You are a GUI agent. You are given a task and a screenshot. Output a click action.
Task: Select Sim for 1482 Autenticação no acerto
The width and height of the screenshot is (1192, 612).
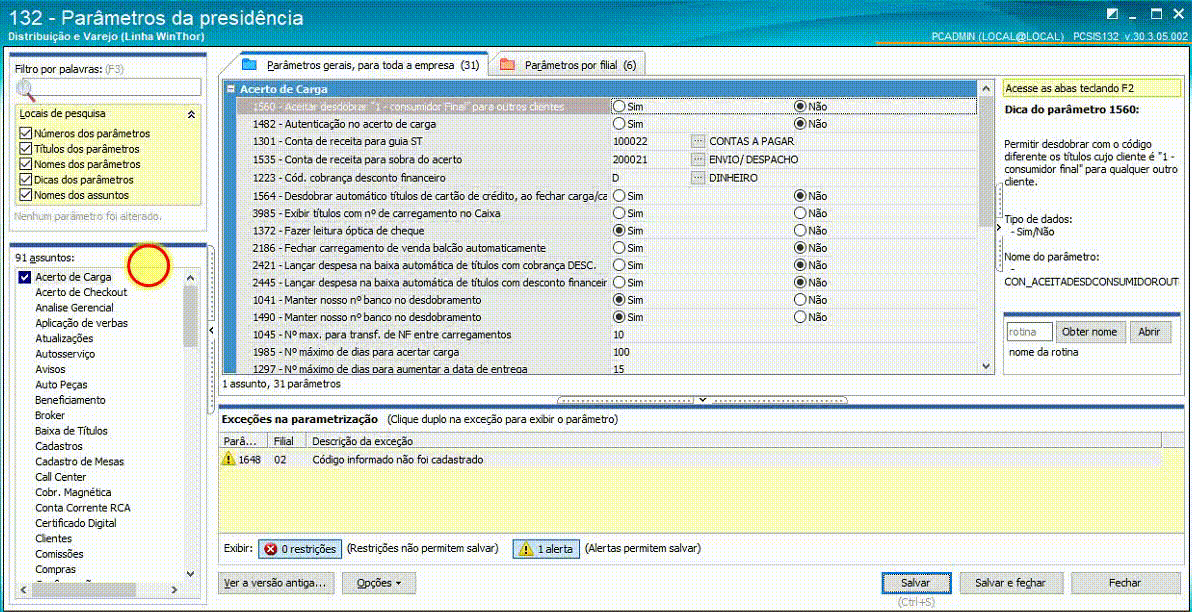tap(620, 123)
